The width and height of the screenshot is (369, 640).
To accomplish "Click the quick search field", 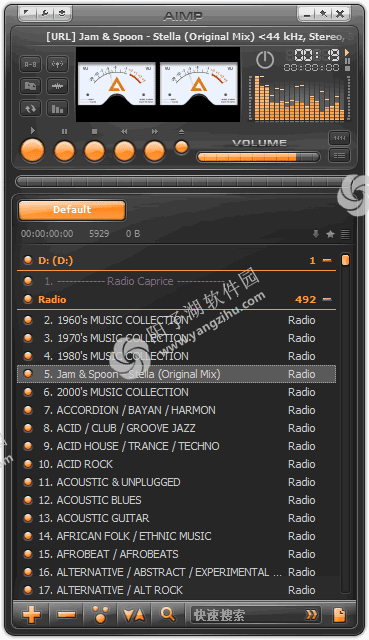I will click(255, 615).
